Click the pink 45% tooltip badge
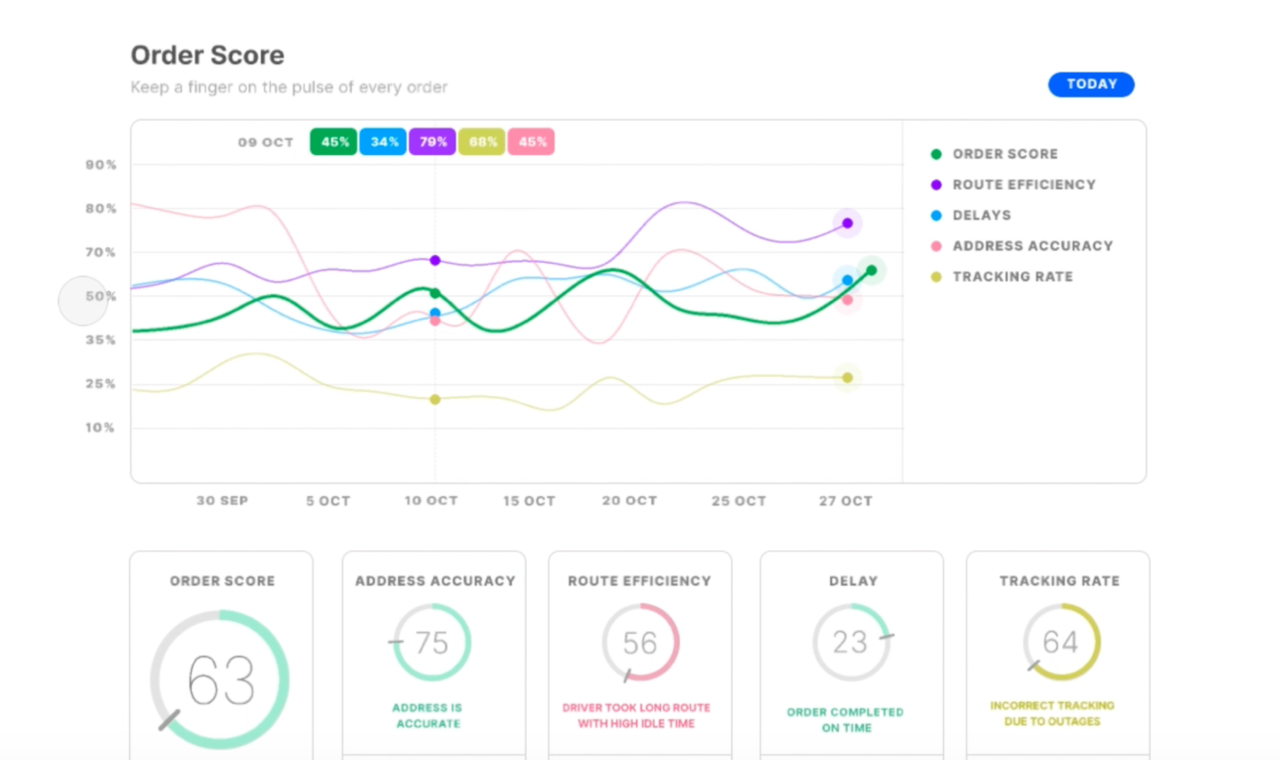Viewport: 1280px width, 760px height. [x=531, y=142]
